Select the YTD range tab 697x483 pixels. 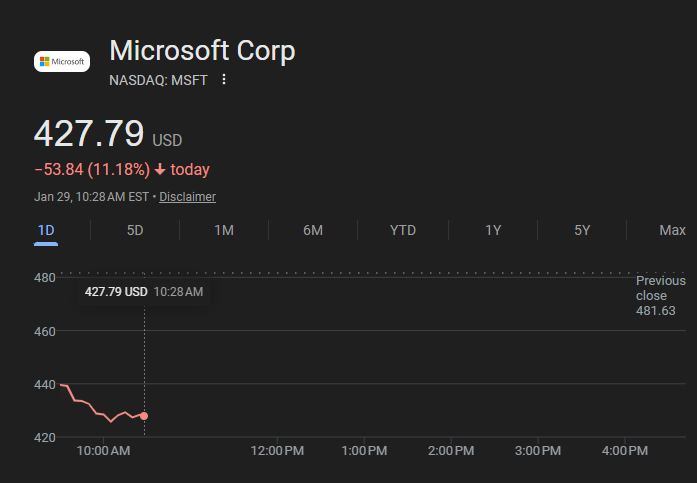(x=403, y=230)
